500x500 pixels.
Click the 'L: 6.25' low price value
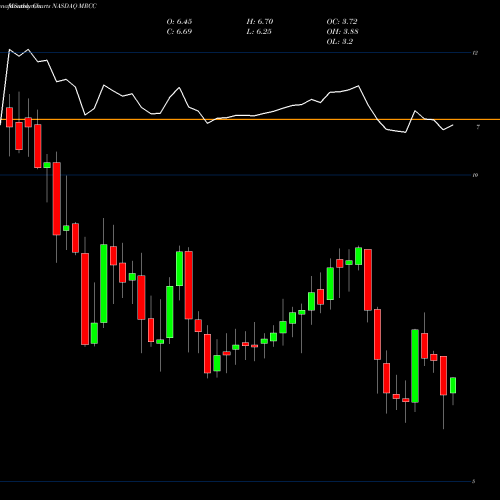(259, 32)
